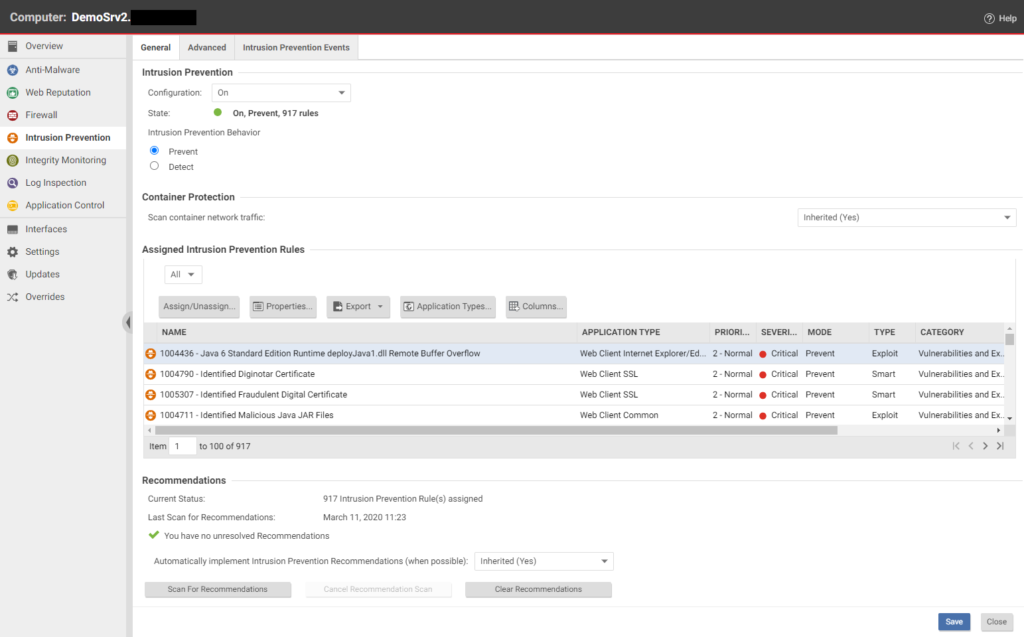Viewport: 1024px width, 637px height.
Task: Expand Scan container network traffic dropdown
Action: [907, 217]
